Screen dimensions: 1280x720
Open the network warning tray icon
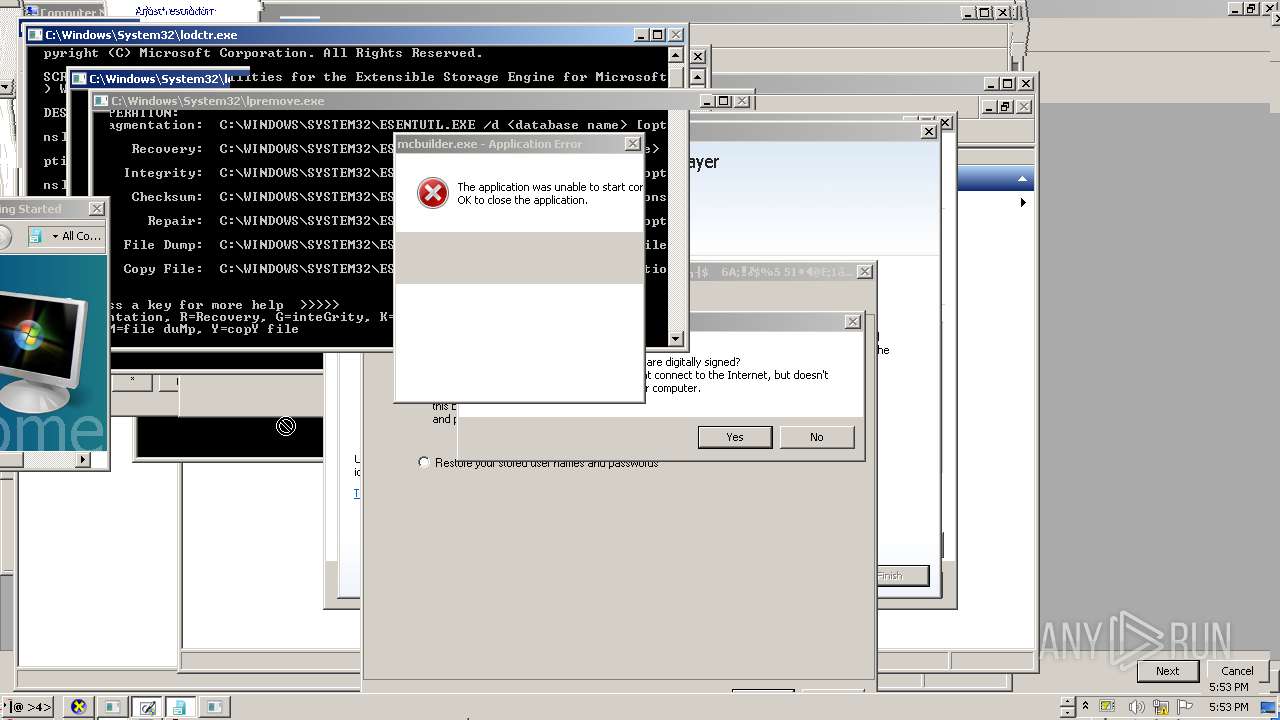[x=1161, y=707]
